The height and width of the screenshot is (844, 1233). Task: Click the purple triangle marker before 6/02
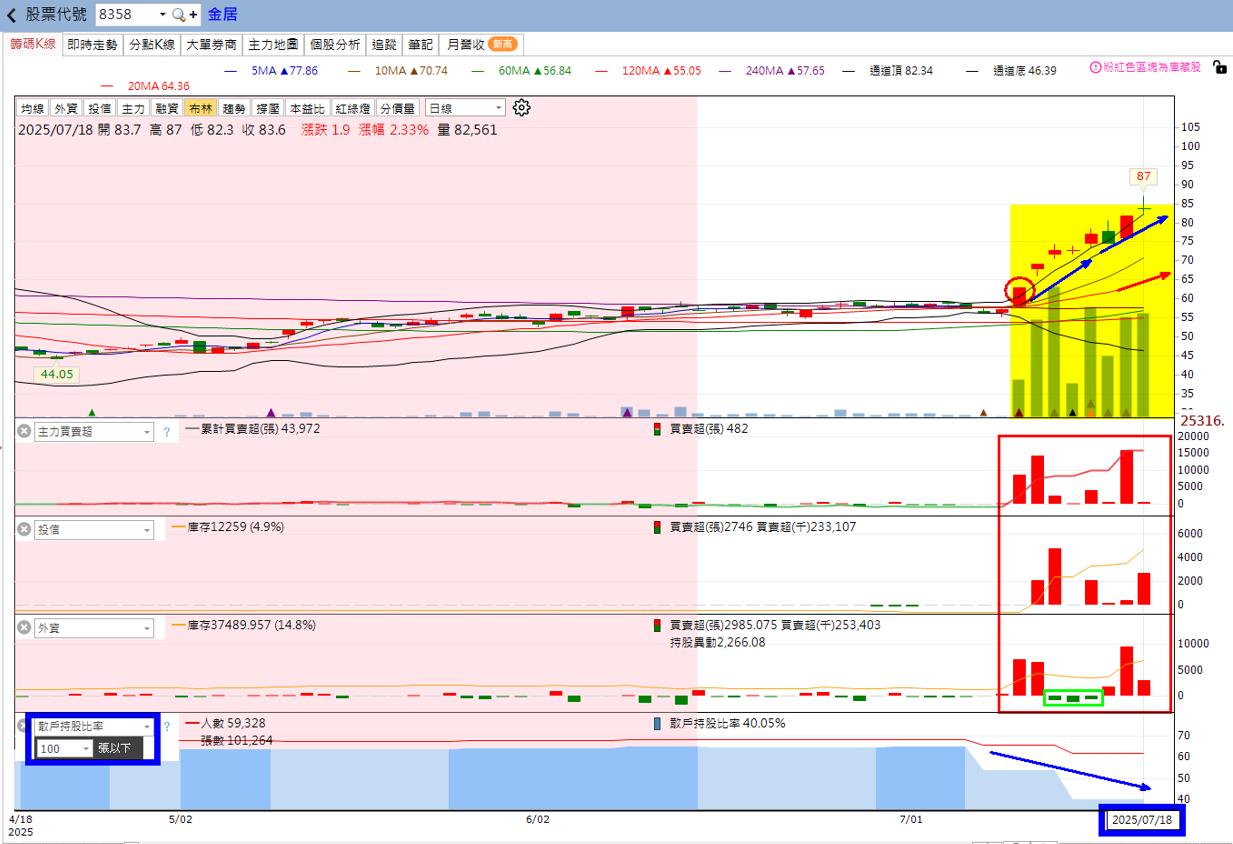[271, 412]
